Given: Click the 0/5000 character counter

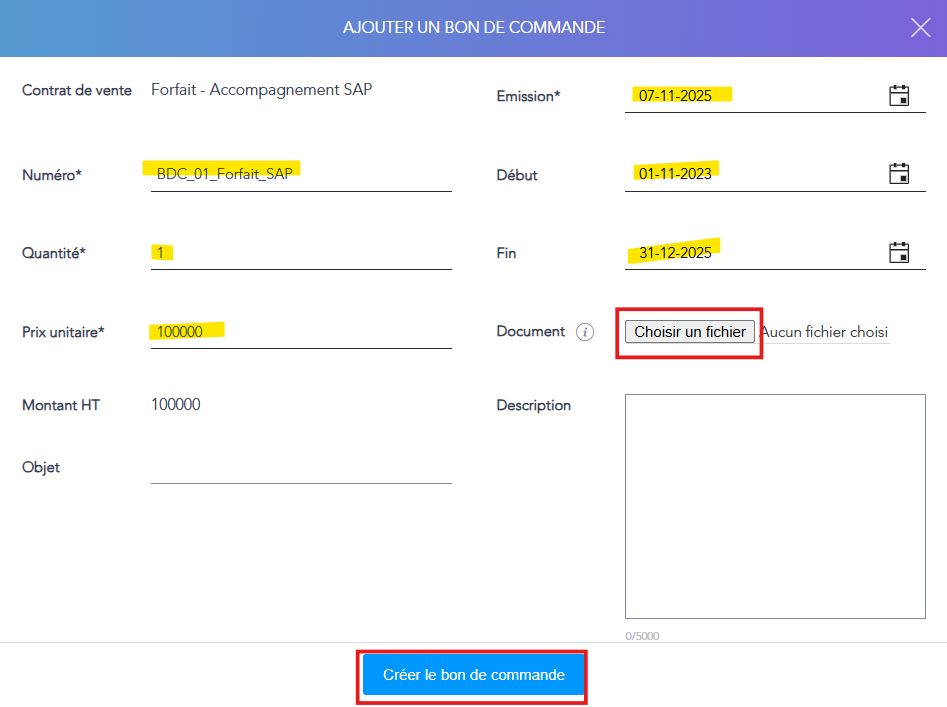Looking at the screenshot, I should (642, 636).
